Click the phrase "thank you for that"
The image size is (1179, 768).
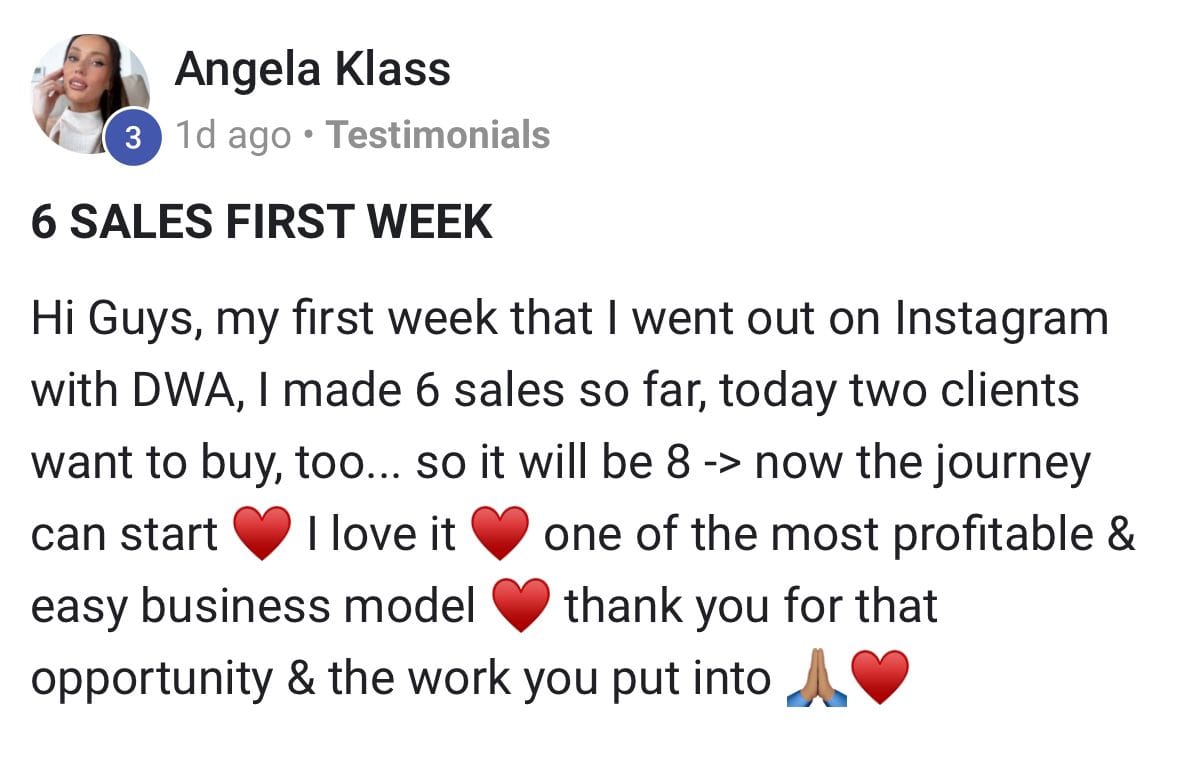coord(751,606)
